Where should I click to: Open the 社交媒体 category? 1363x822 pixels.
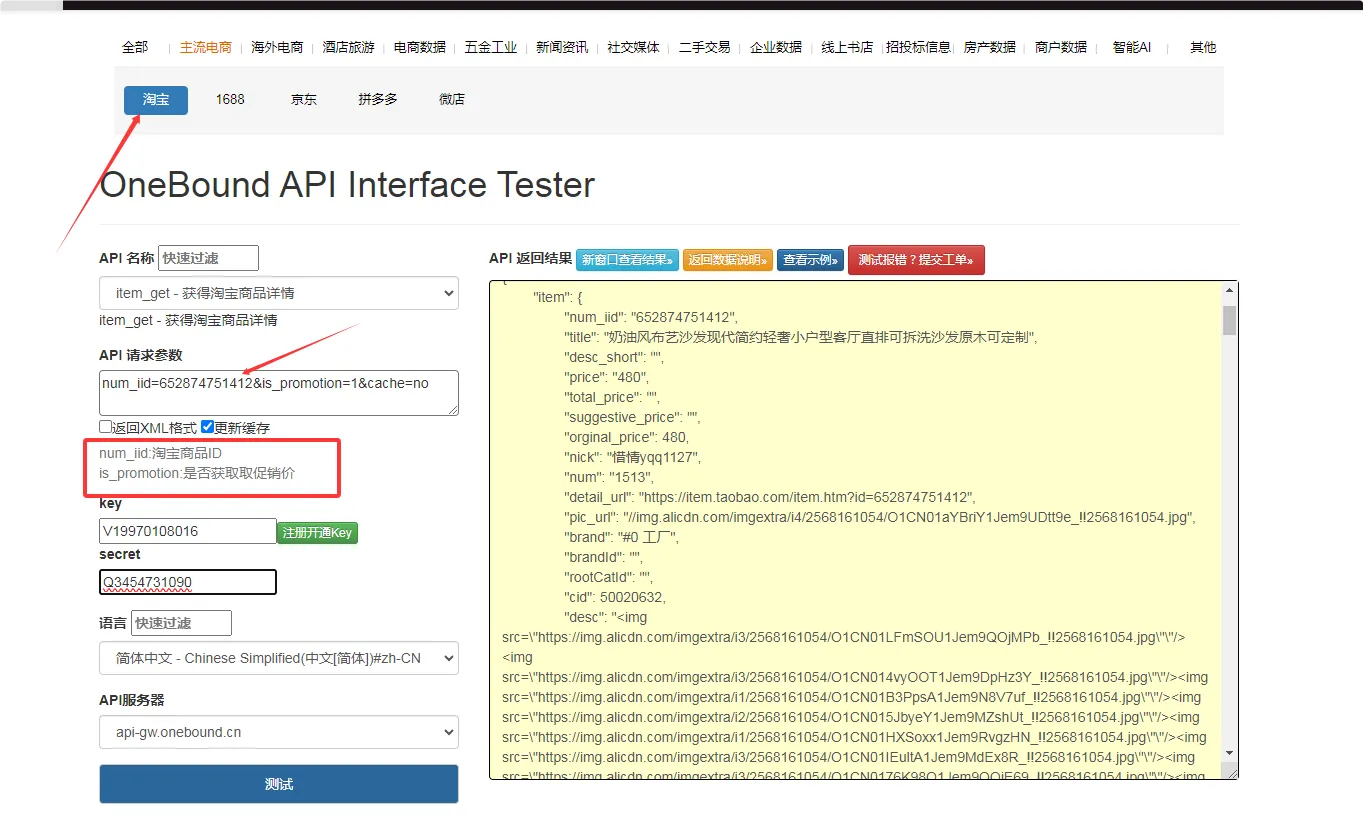[633, 47]
